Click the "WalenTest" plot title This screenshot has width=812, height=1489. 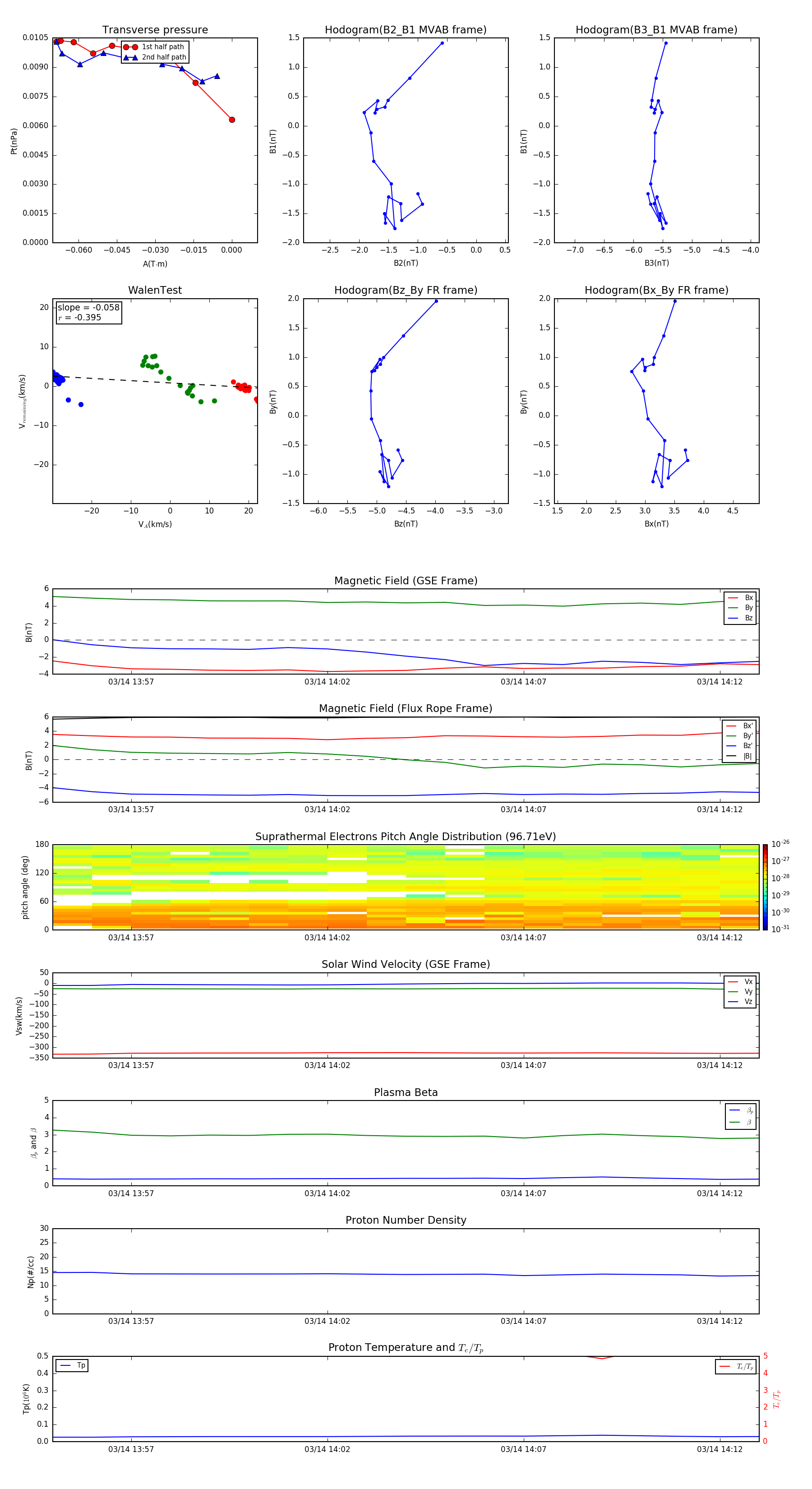click(155, 290)
